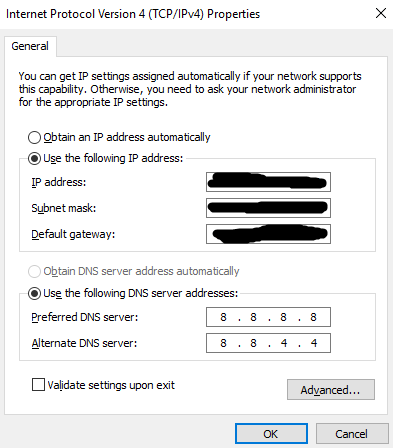Click the Subnet mask input field
Screen dimensions: 393x448
tap(268, 208)
